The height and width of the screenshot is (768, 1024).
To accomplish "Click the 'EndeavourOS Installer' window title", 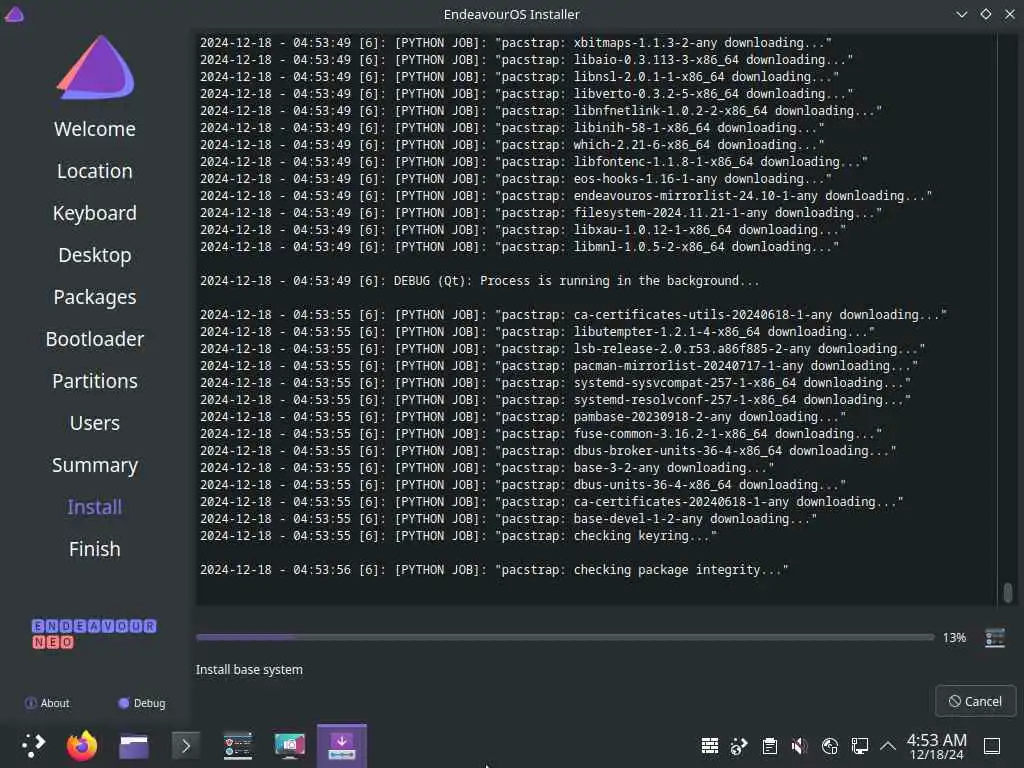I will (x=511, y=14).
